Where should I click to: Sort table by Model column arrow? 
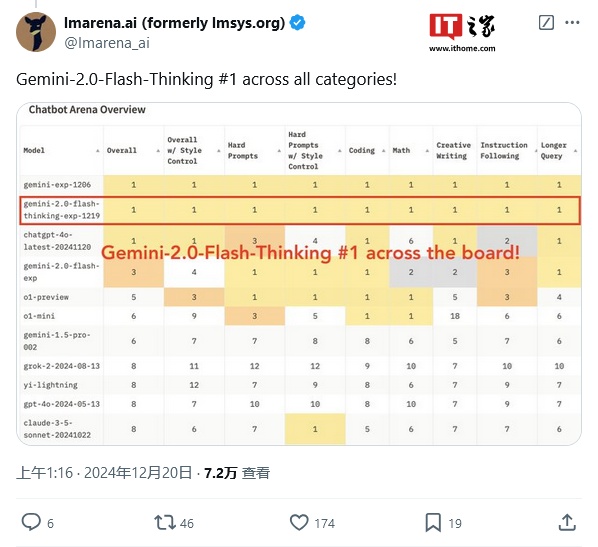coord(98,151)
